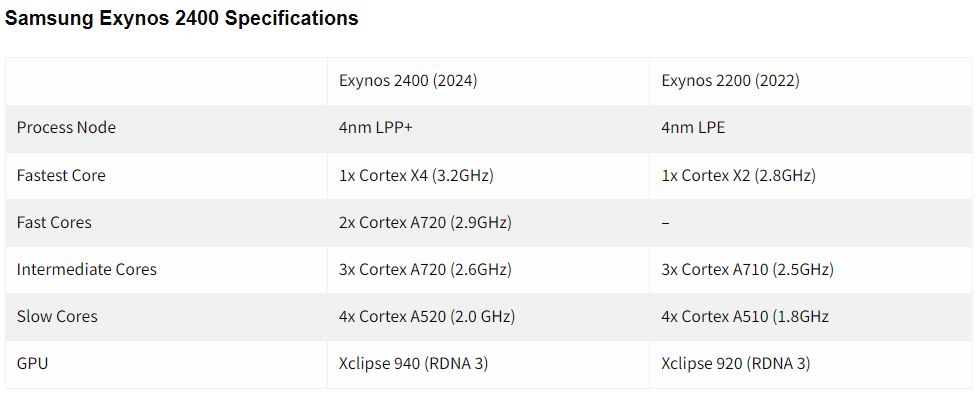Screen dimensions: 980x400
Task: Select the Exynos 2400 (2024) column header
Action: pos(408,81)
